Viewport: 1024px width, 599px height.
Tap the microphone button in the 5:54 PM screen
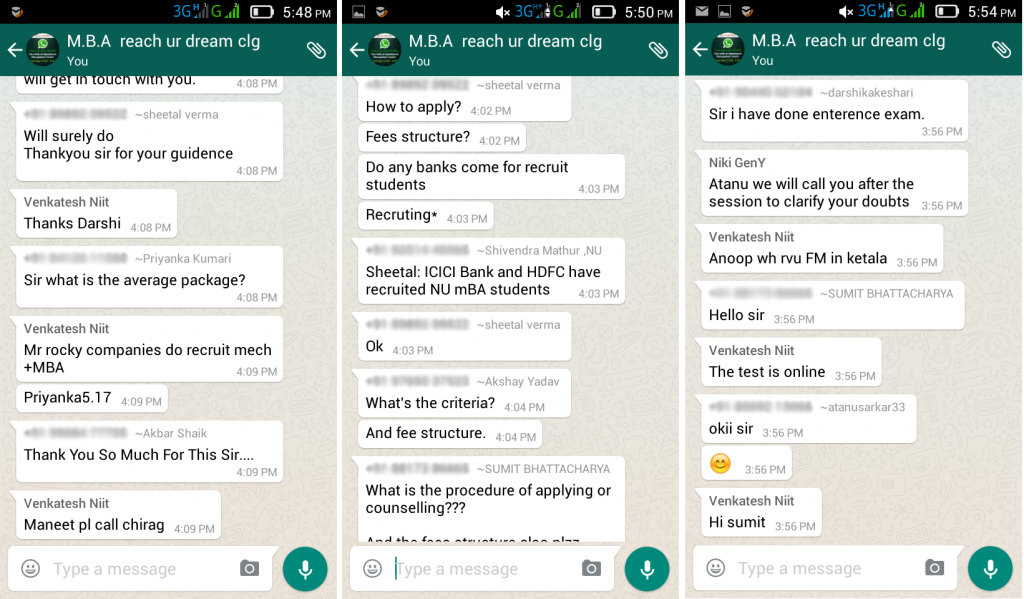[990, 568]
